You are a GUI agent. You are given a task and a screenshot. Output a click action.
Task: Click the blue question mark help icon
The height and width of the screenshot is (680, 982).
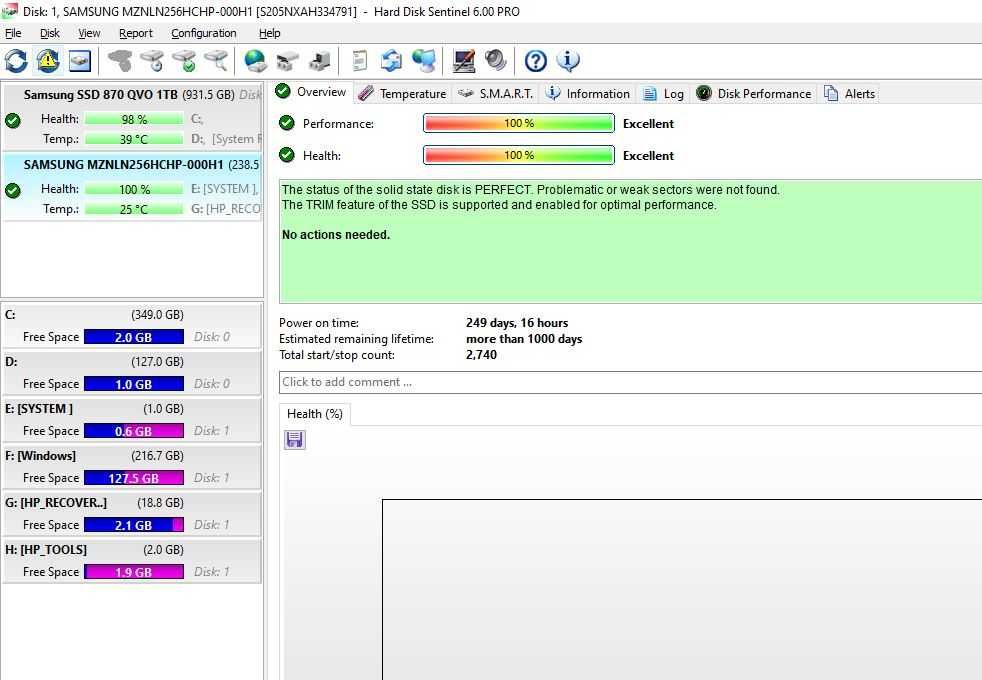535,61
